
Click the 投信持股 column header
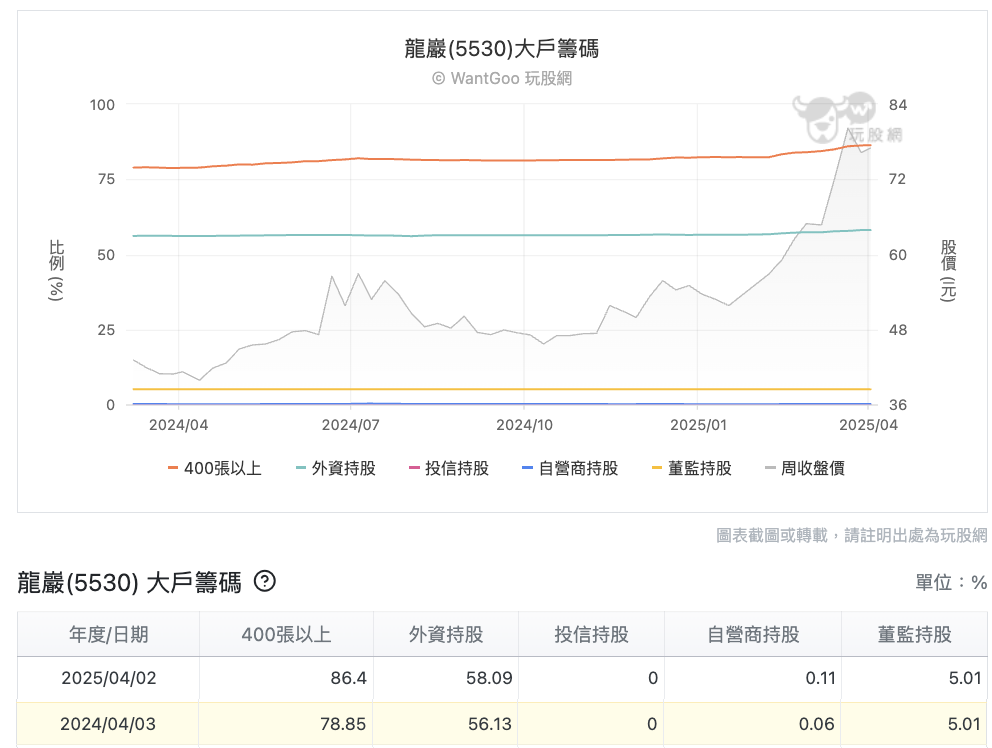590,634
